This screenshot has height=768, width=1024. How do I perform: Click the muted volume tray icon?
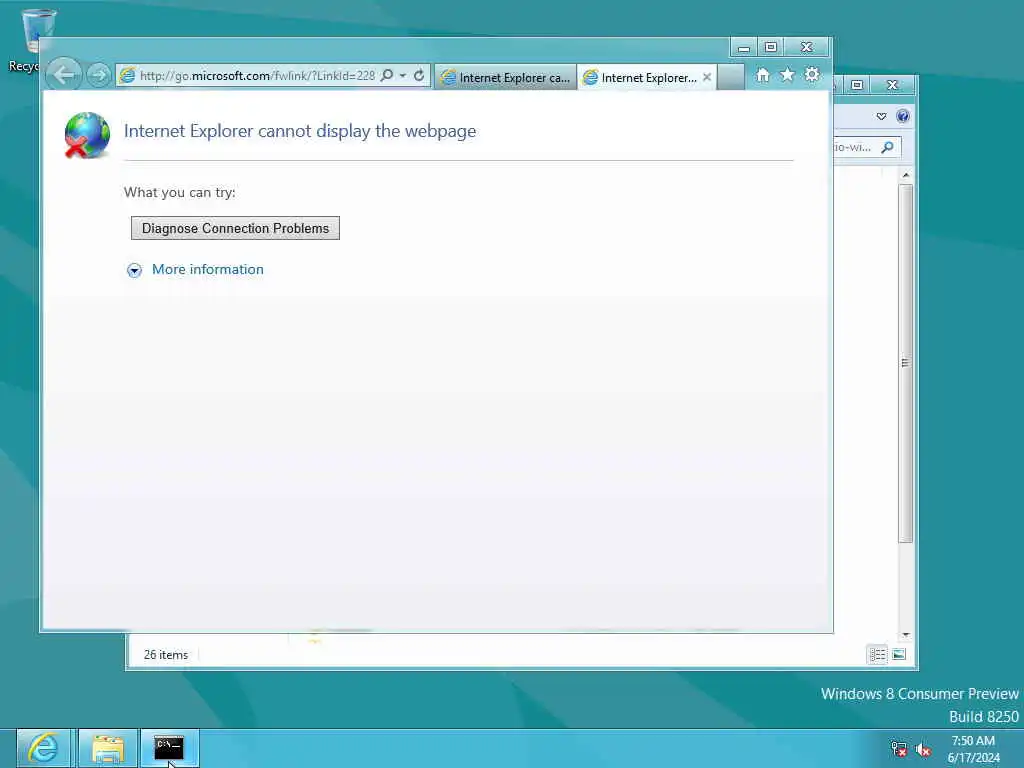[x=923, y=749]
